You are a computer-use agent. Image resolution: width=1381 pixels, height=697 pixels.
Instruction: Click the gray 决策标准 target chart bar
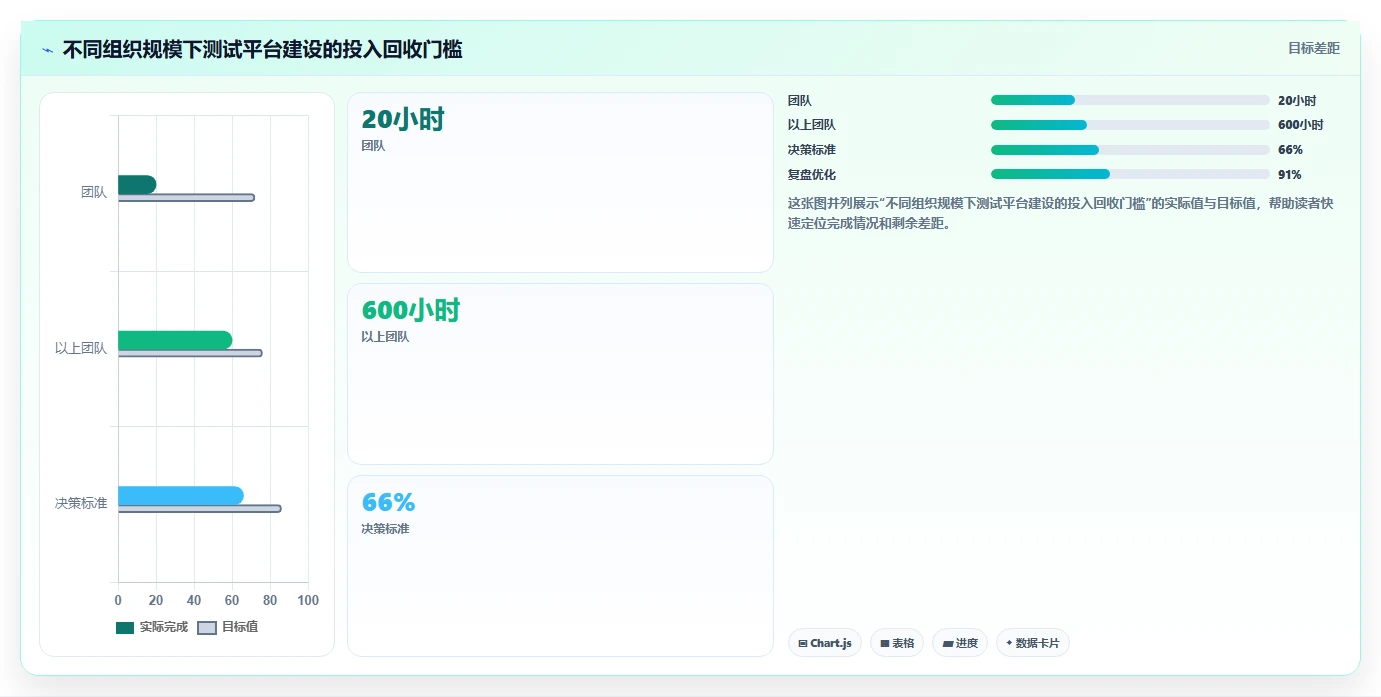point(199,508)
